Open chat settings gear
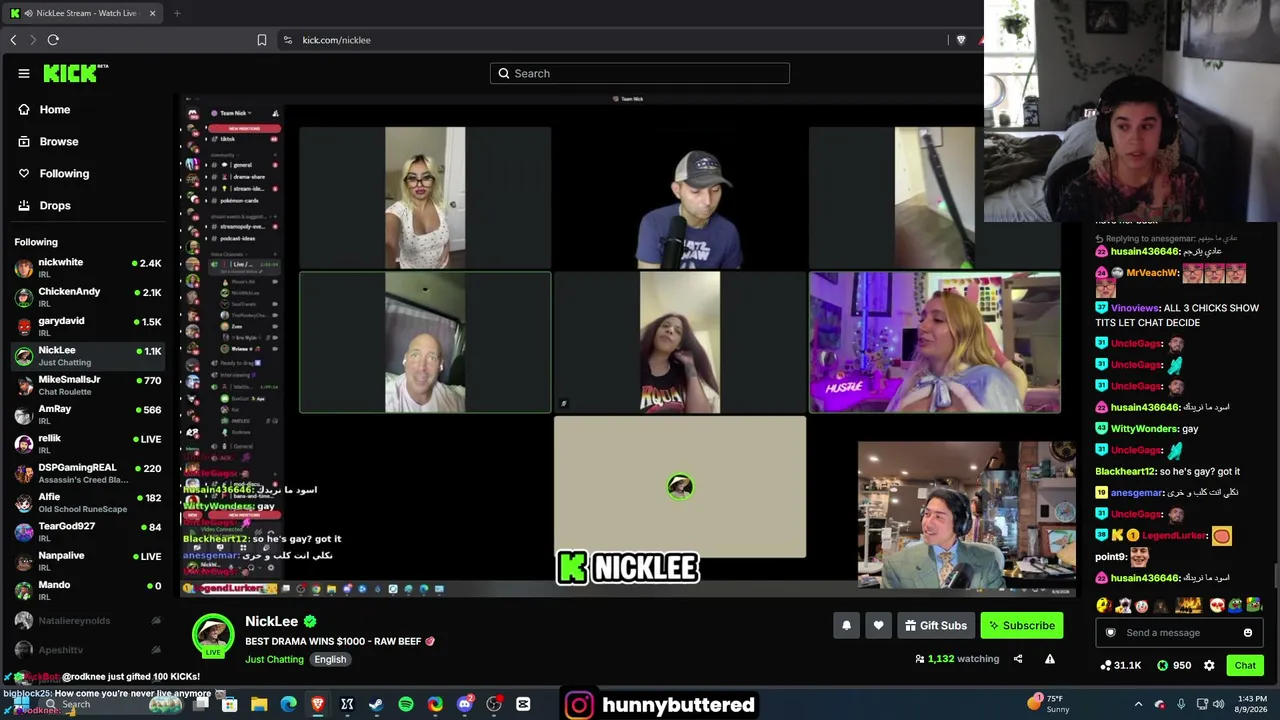The height and width of the screenshot is (720, 1280). click(1209, 665)
